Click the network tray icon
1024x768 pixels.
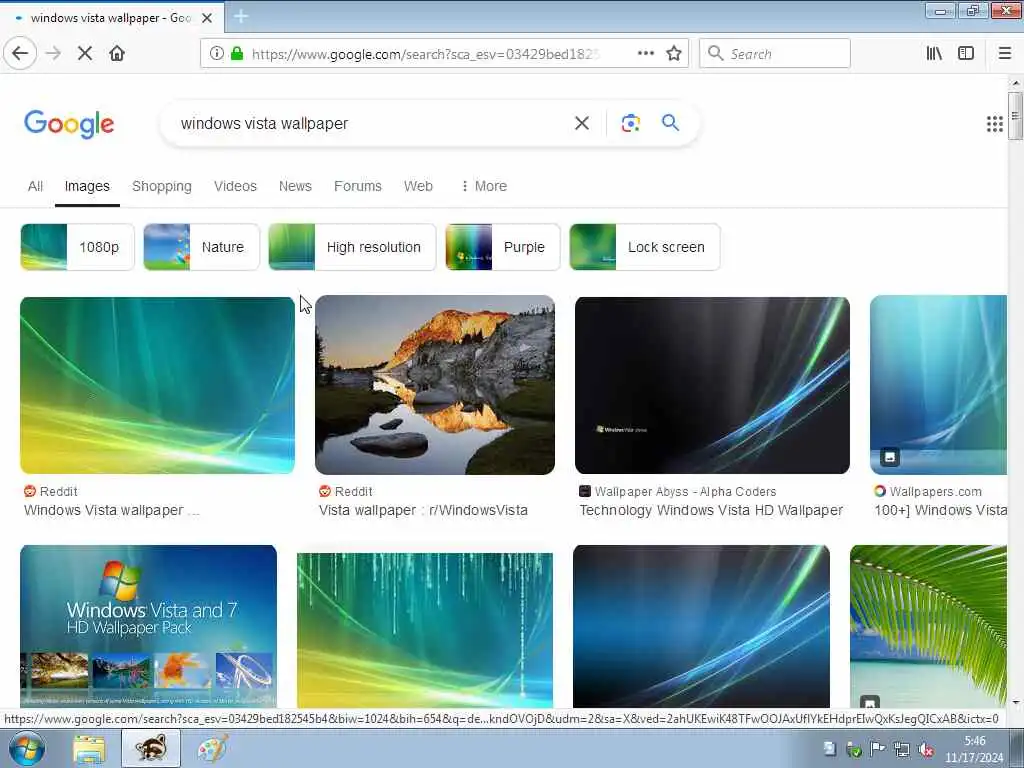point(902,749)
